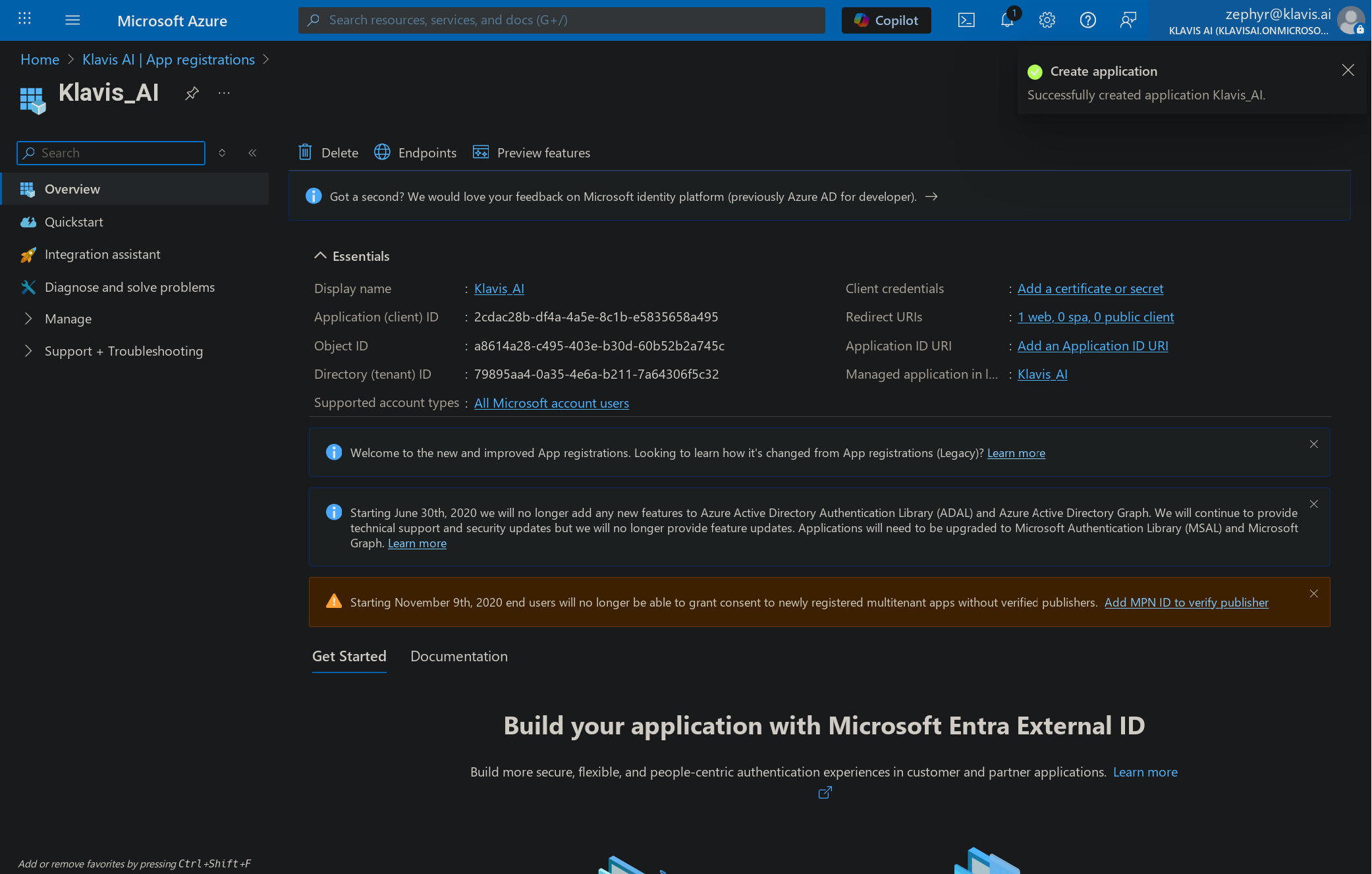Navigate to Home via breadcrumb

coord(40,59)
